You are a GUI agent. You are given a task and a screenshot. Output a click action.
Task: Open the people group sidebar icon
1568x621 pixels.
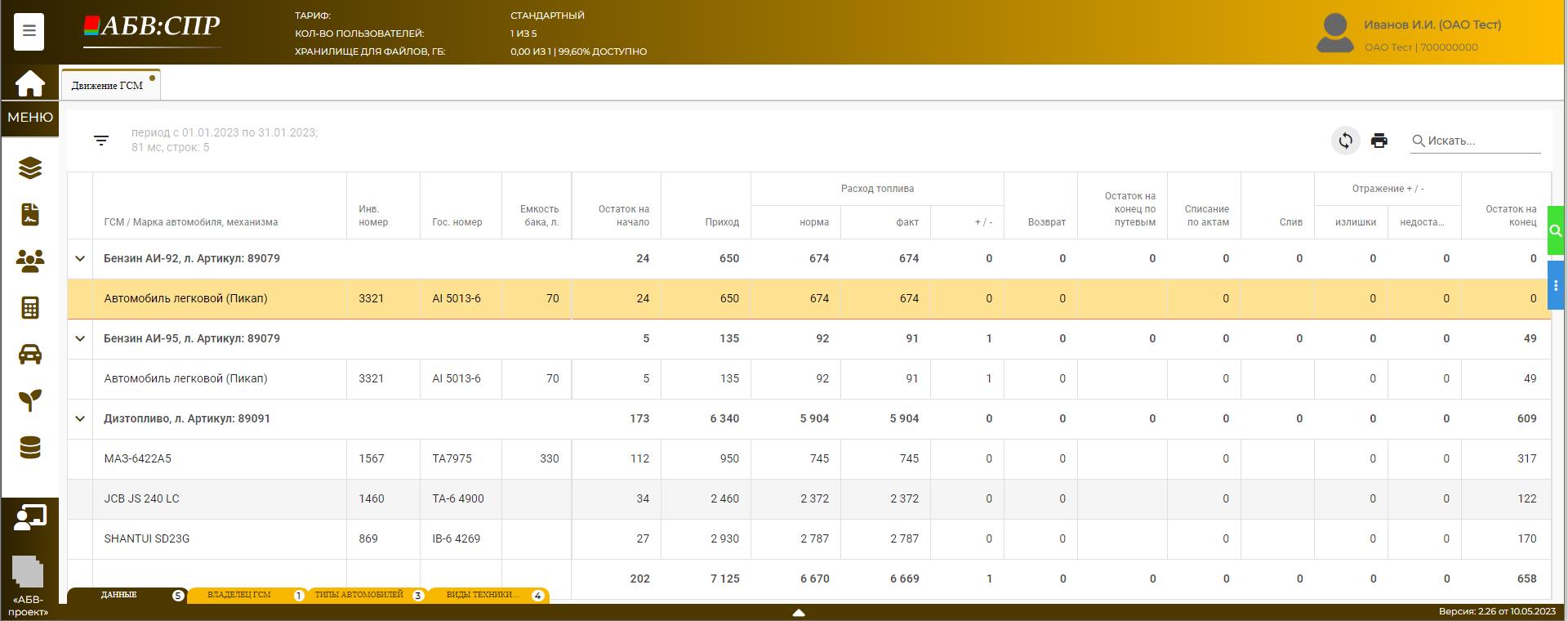point(30,261)
